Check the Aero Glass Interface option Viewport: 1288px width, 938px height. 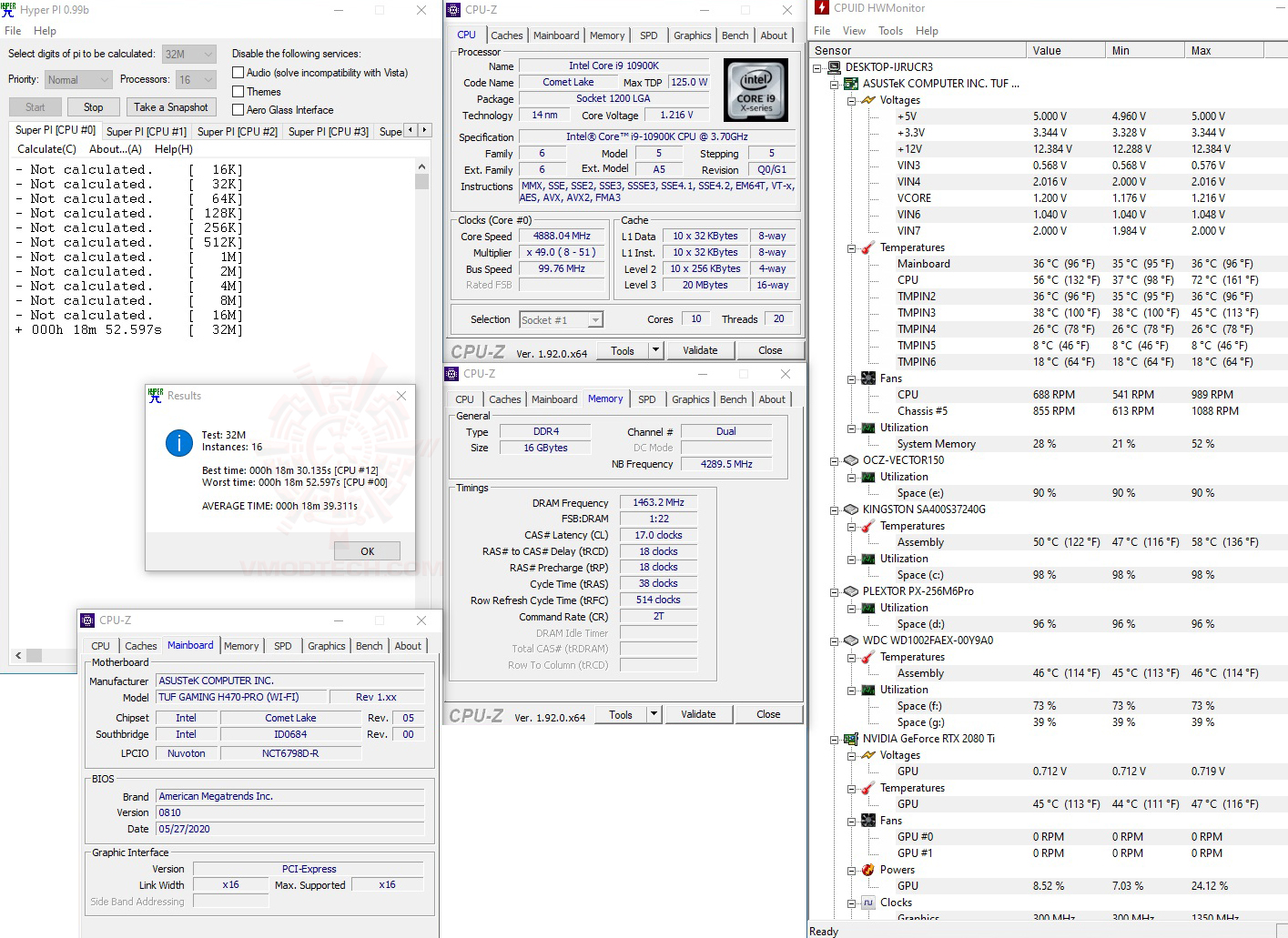237,109
